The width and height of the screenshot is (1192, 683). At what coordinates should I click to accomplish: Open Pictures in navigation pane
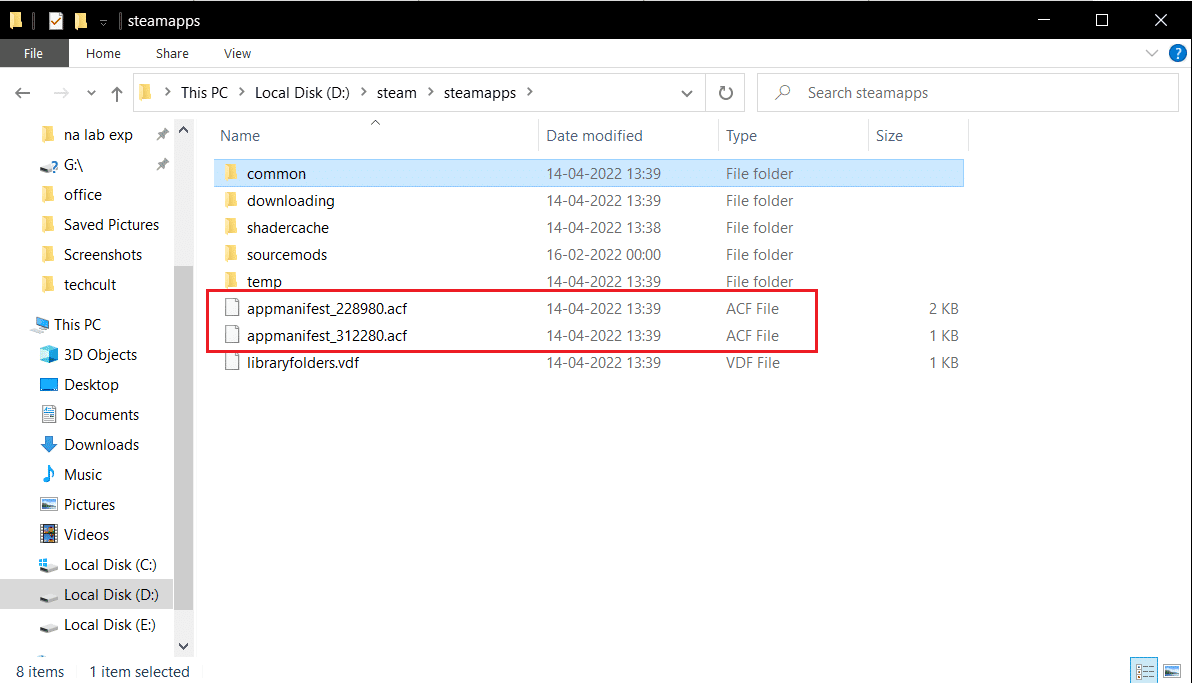coord(89,505)
